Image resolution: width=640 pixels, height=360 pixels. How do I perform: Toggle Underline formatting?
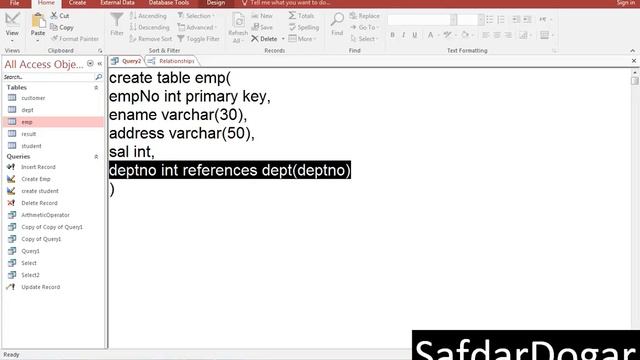415,35
